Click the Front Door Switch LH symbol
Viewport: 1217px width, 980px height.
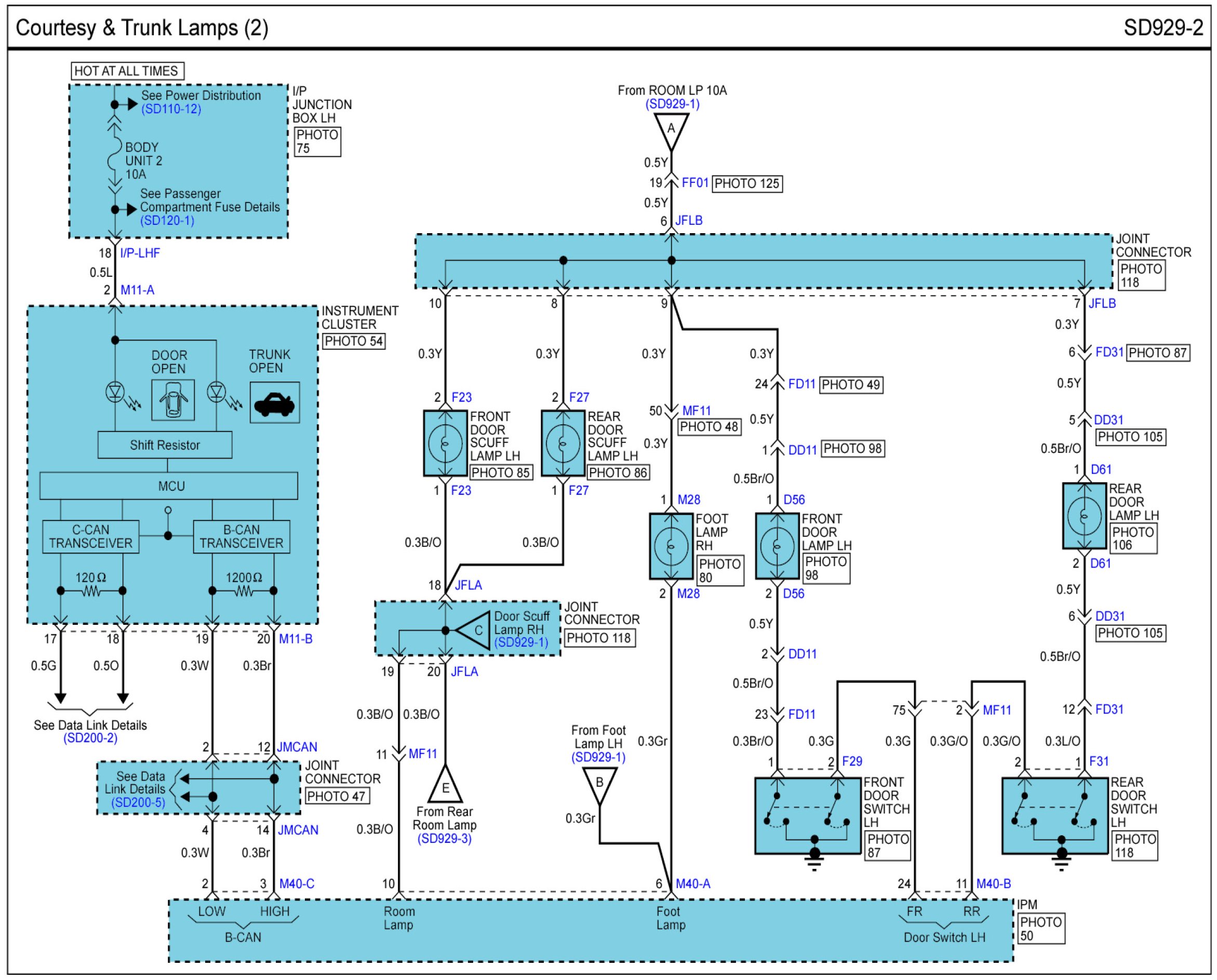808,815
